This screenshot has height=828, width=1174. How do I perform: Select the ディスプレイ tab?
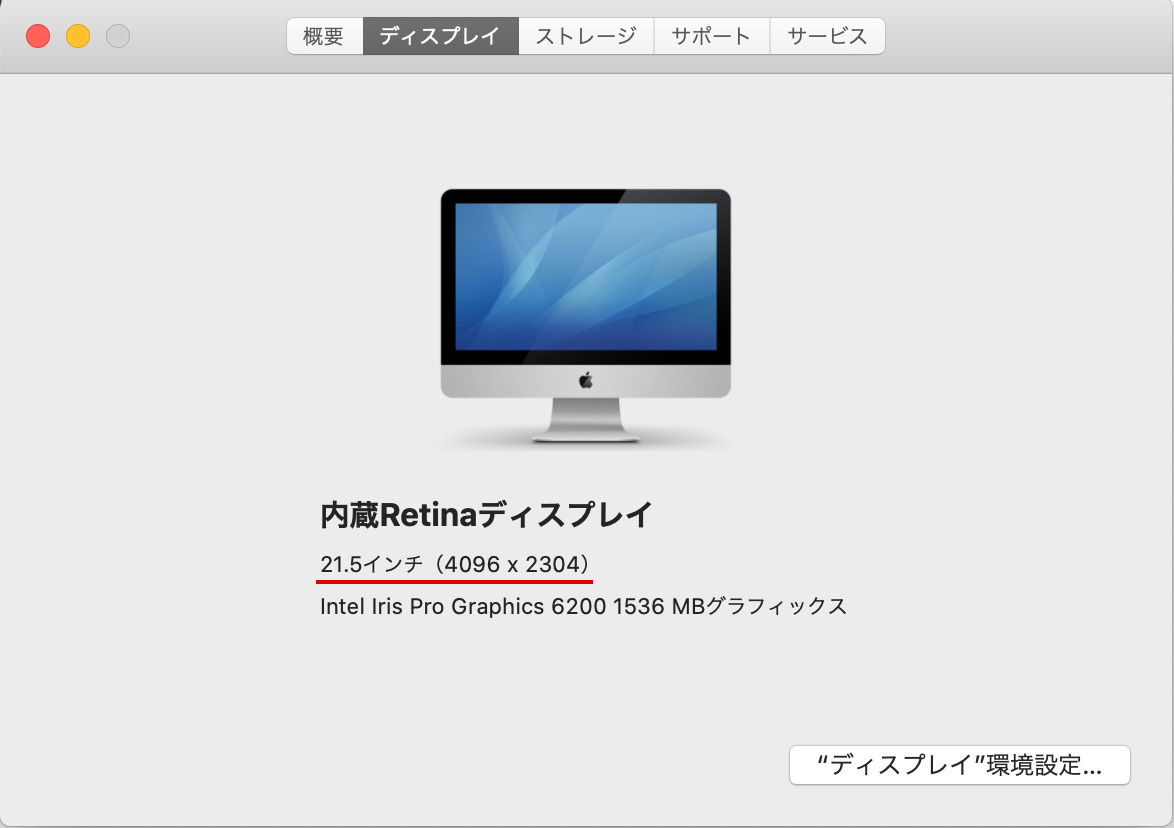[440, 36]
